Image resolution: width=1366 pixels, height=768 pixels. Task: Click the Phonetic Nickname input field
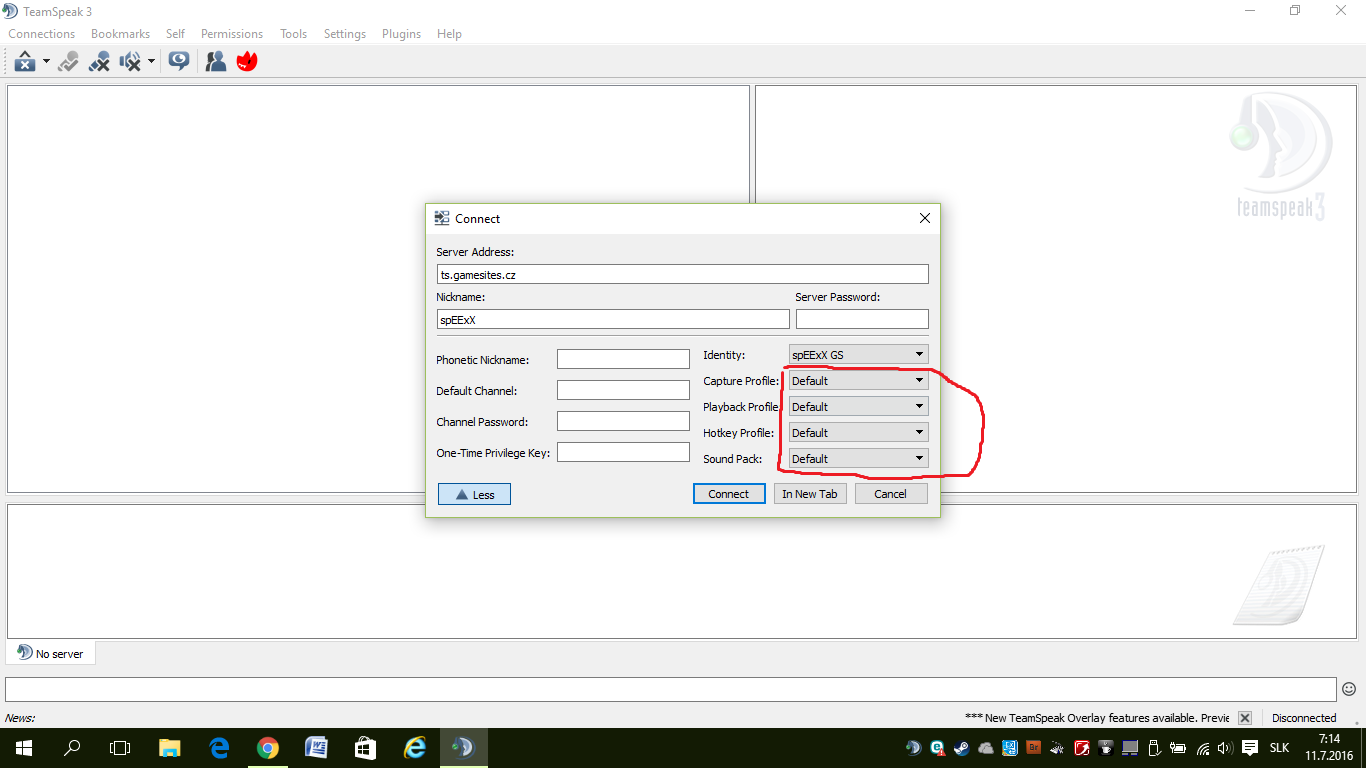tap(623, 359)
